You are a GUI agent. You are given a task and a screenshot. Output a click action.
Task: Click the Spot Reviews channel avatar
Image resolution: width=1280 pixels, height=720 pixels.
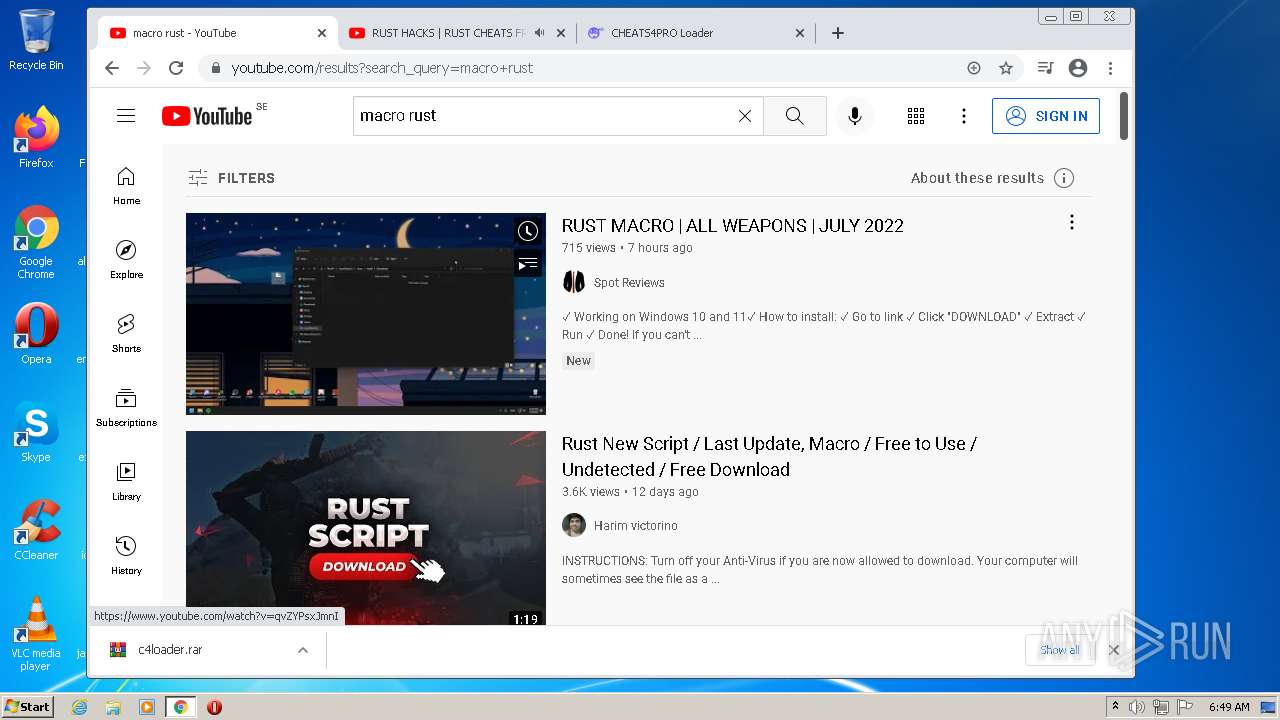pos(574,282)
